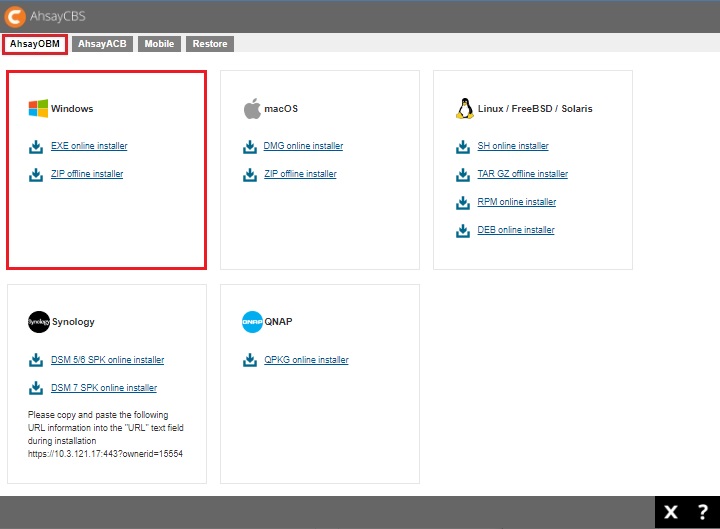Open the help question mark icon
This screenshot has height=529, width=720.
pos(702,512)
